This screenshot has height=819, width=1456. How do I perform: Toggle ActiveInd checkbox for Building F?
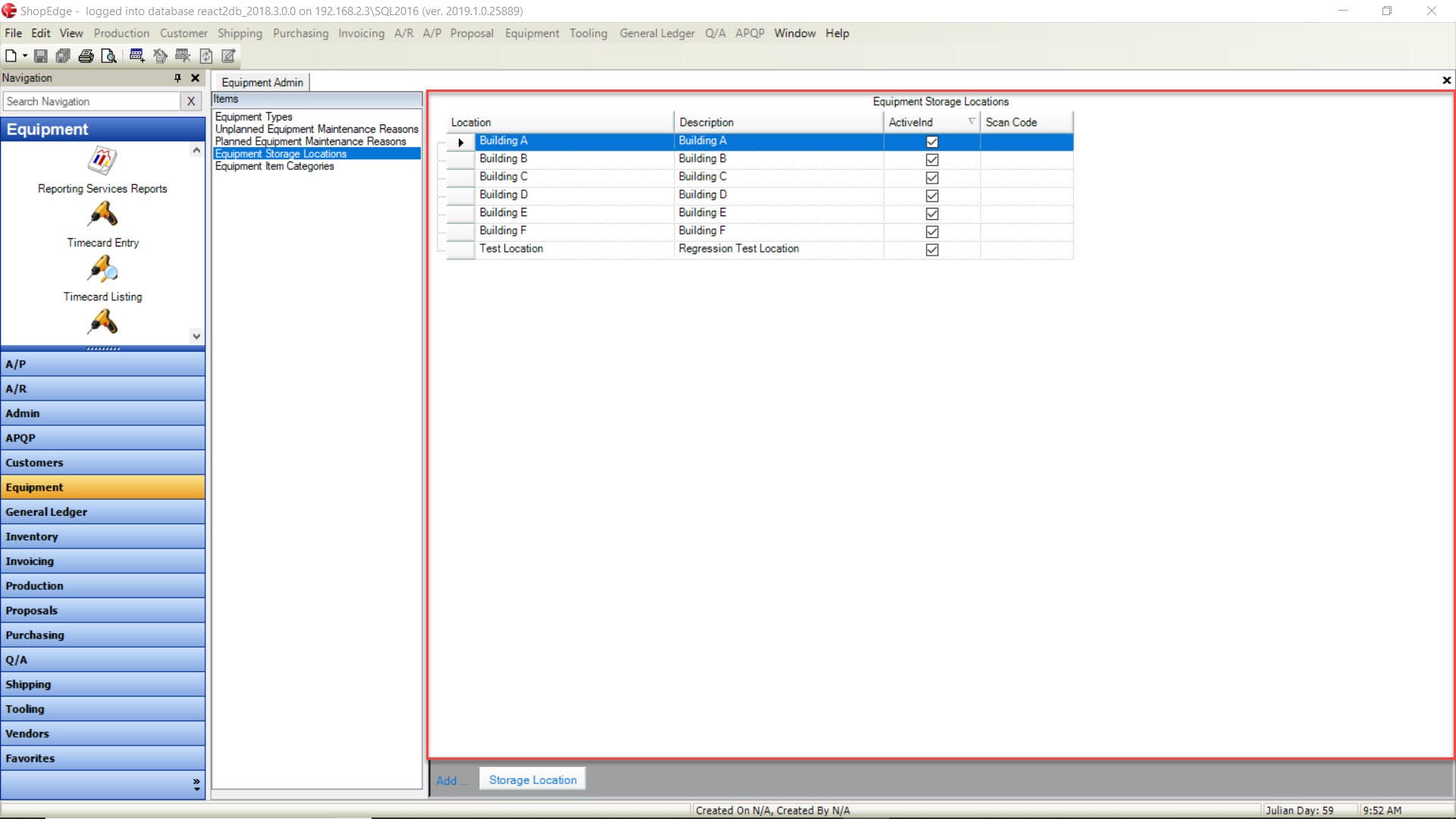931,231
